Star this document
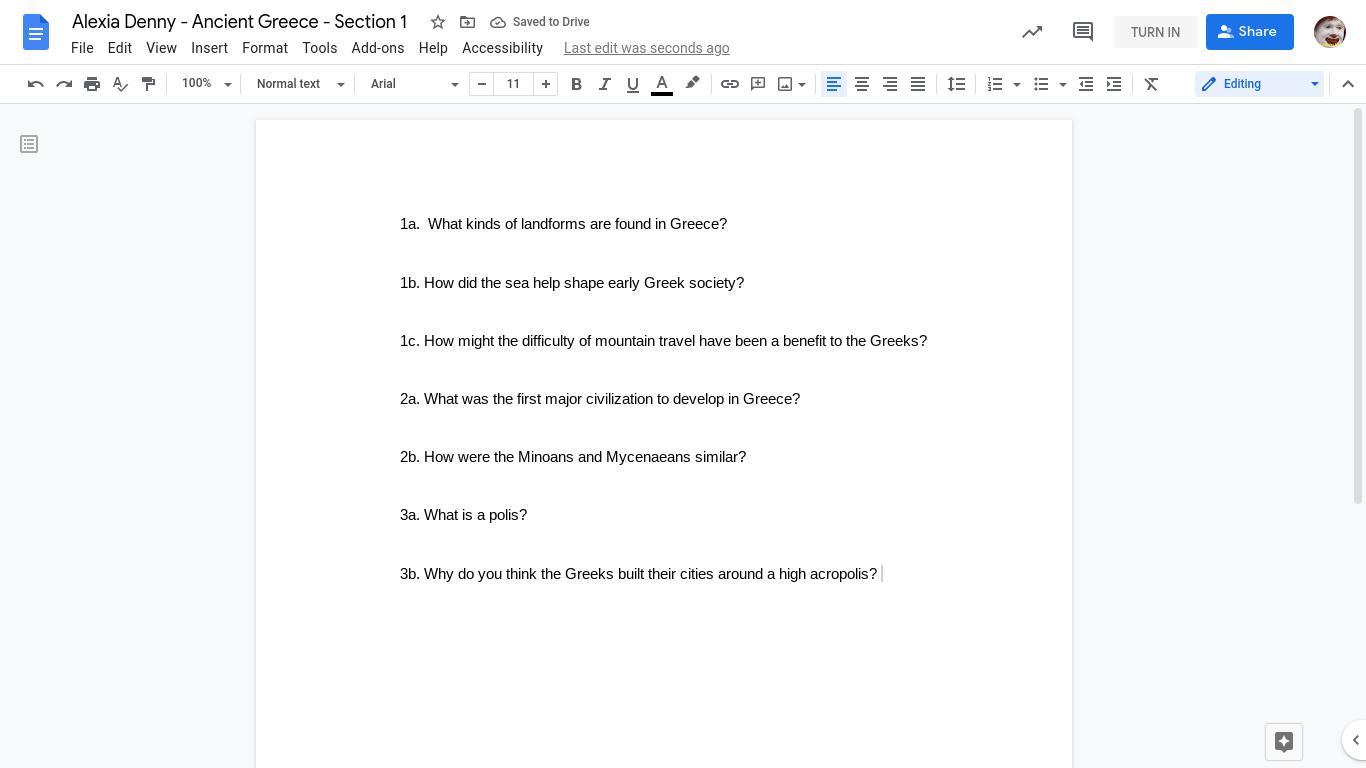 tap(438, 22)
